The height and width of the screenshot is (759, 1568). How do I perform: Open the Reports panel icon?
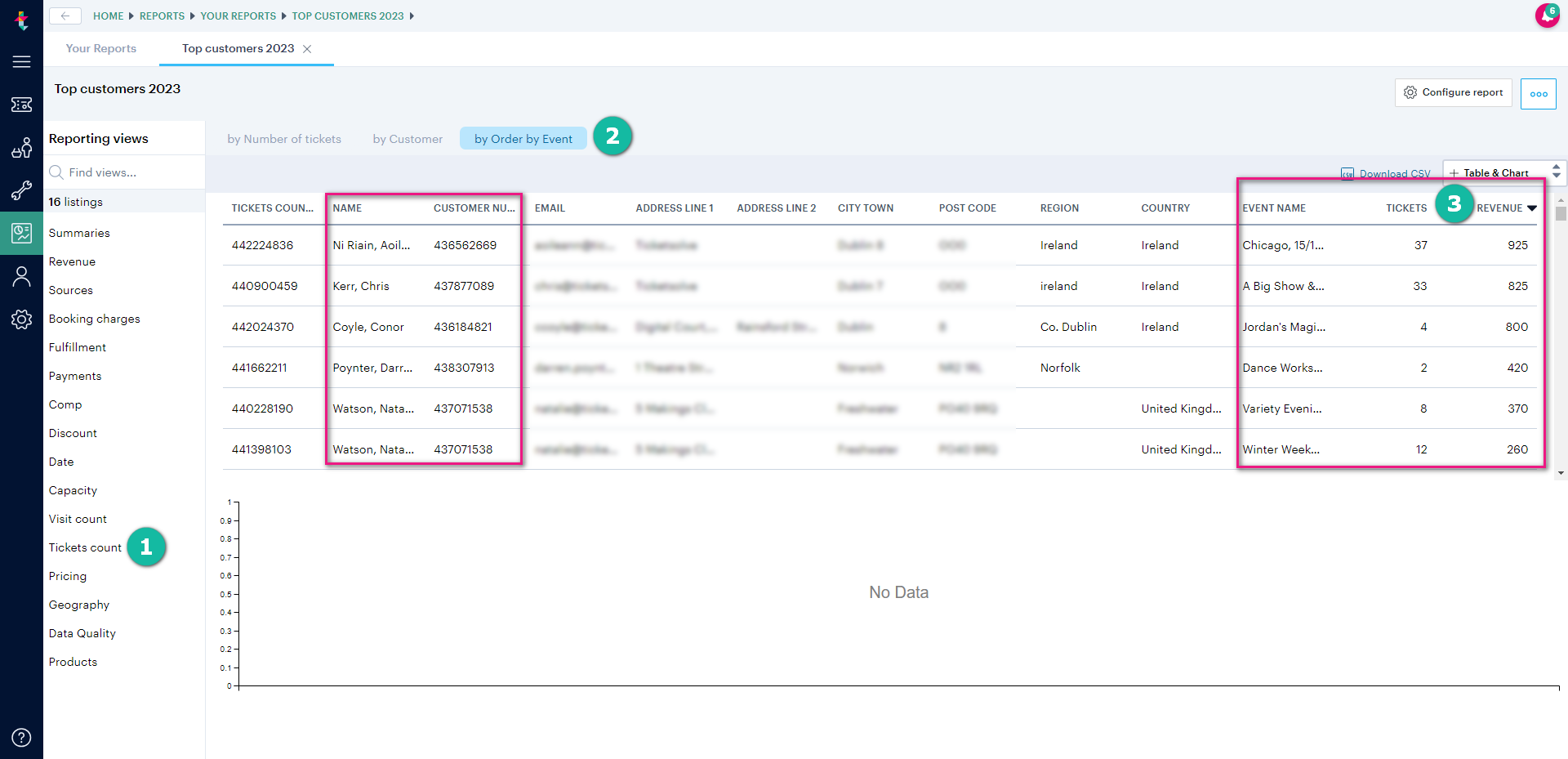tap(21, 233)
